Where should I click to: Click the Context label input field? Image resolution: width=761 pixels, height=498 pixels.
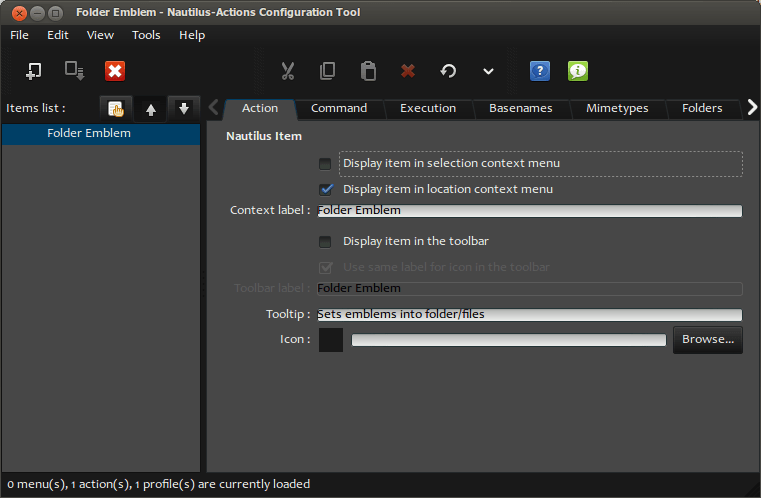529,211
